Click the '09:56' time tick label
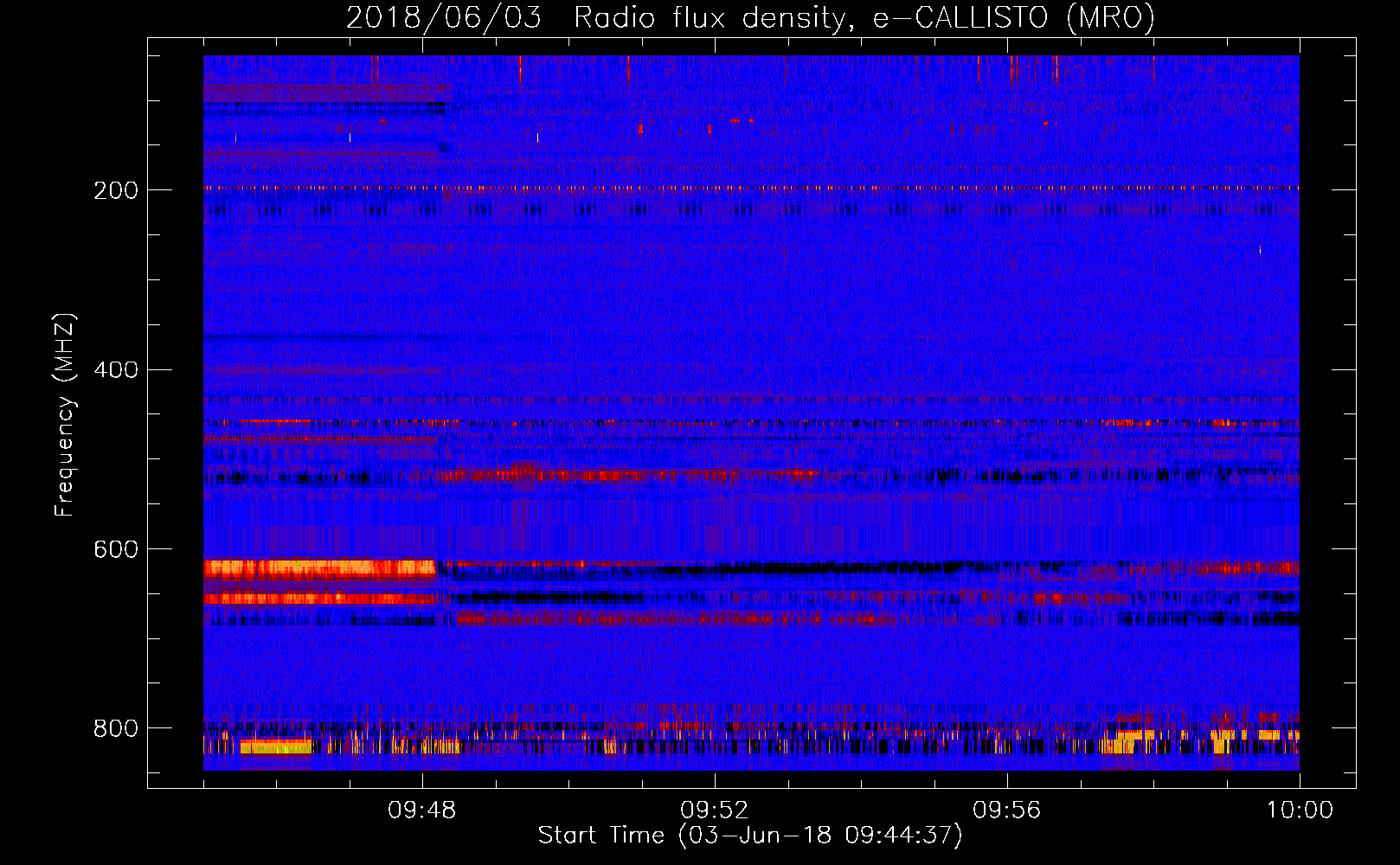 click(x=1007, y=811)
